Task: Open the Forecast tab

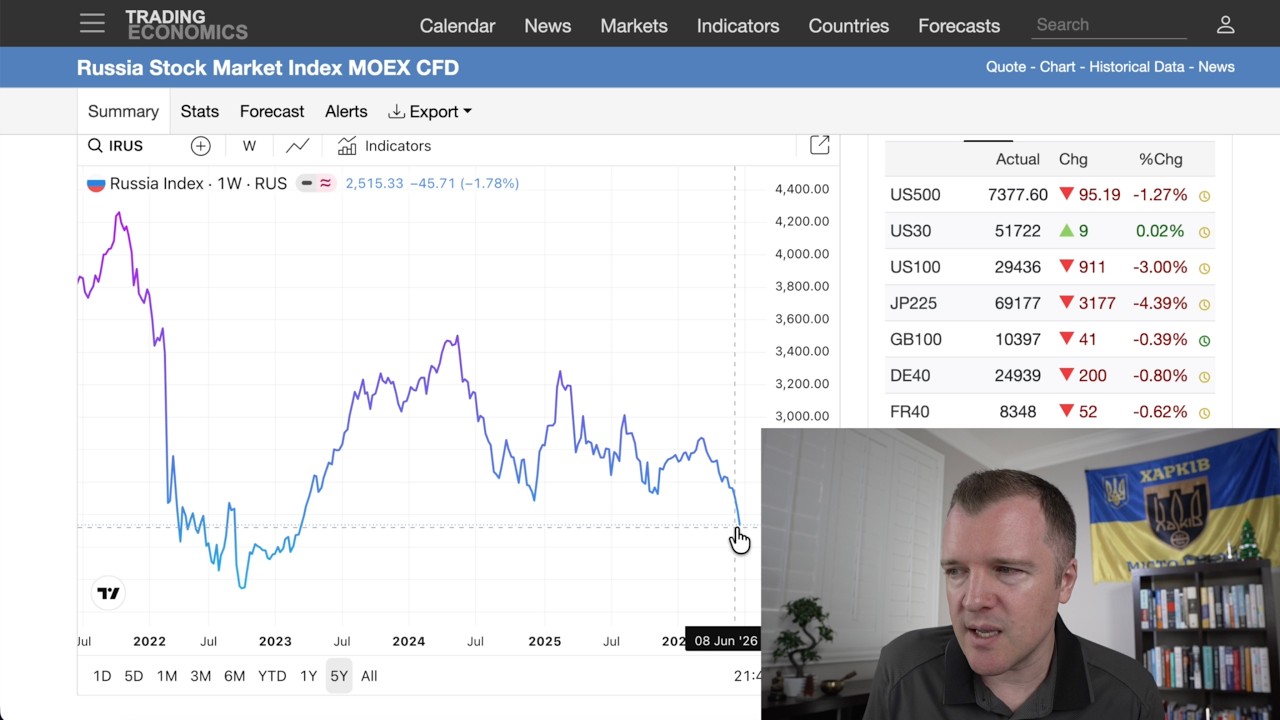Action: pyautogui.click(x=272, y=111)
